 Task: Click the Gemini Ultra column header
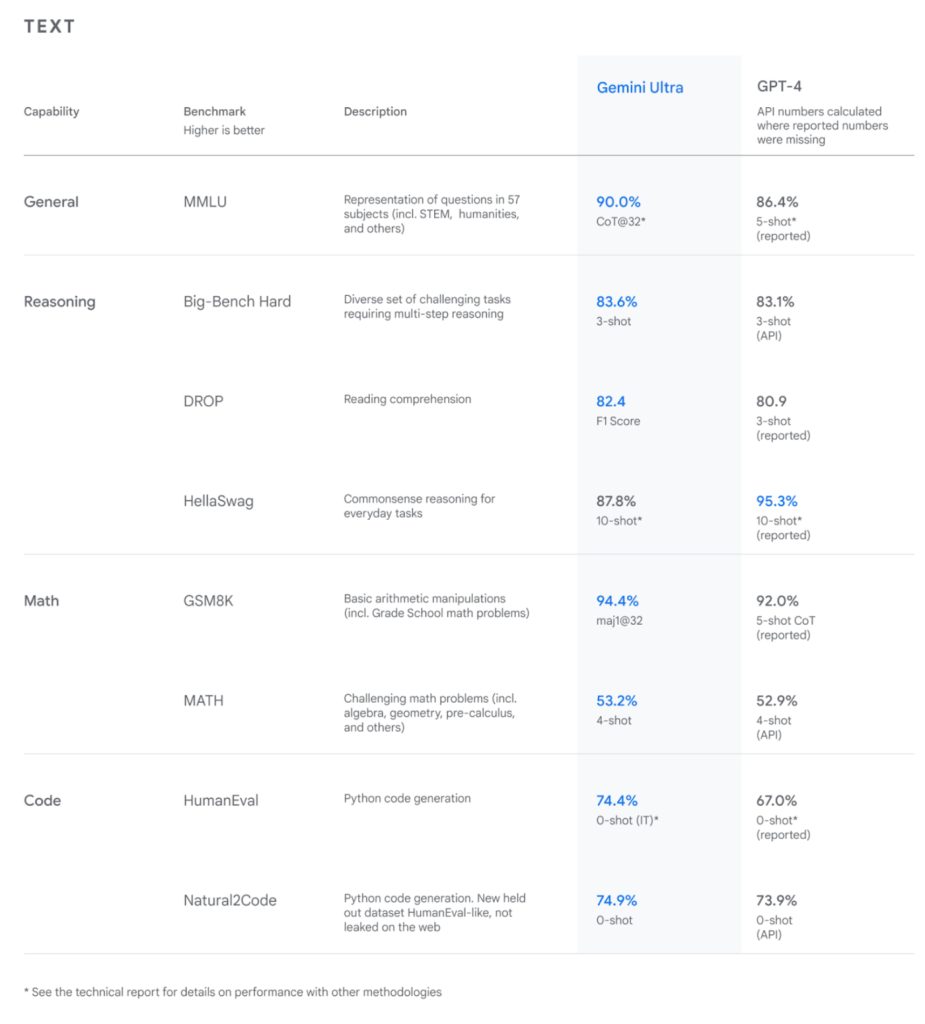[640, 88]
